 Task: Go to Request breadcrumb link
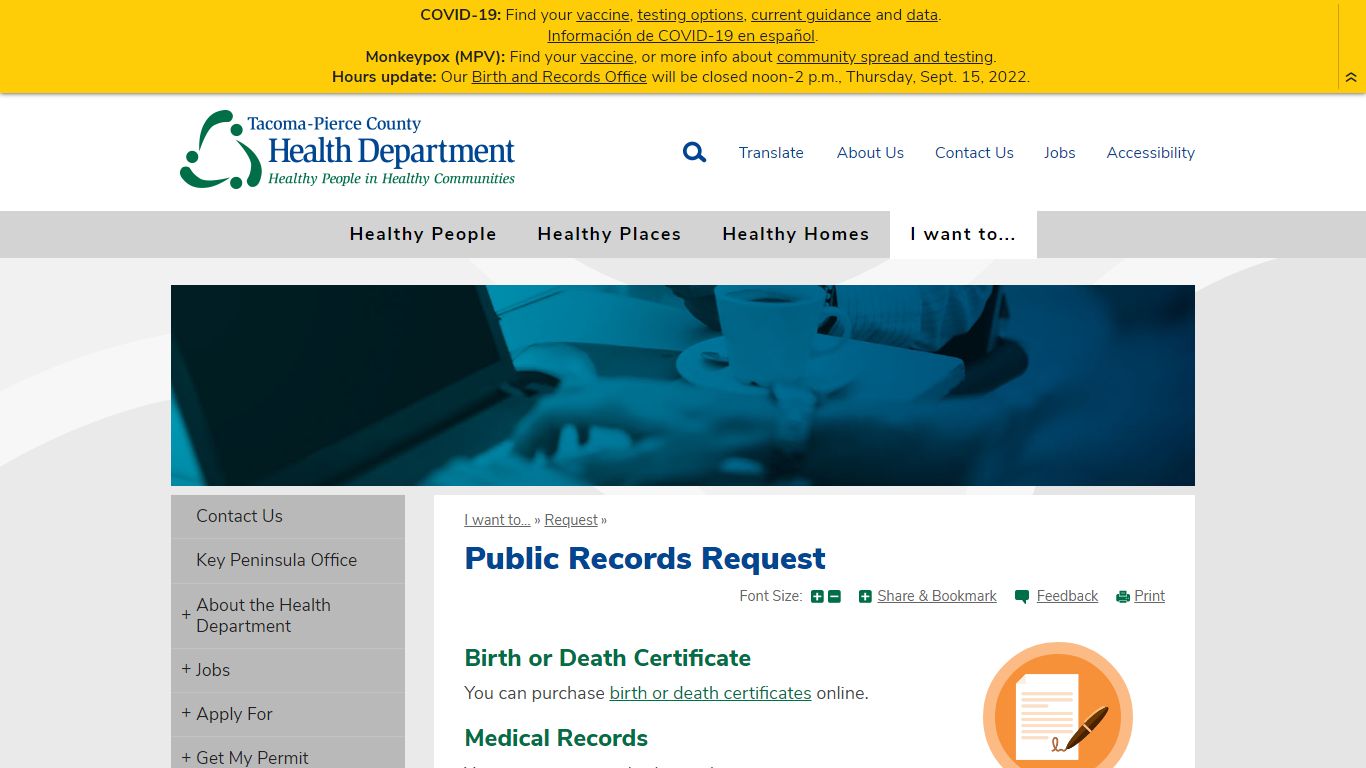pyautogui.click(x=571, y=520)
